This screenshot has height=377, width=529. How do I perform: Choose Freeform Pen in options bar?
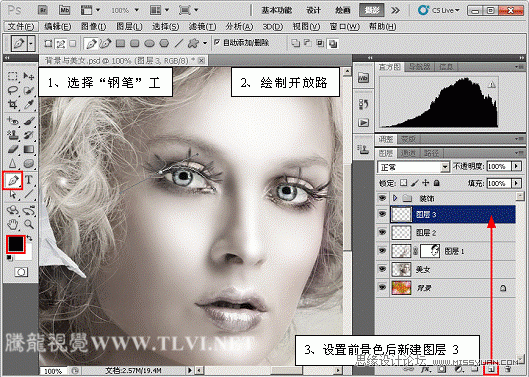(x=105, y=43)
